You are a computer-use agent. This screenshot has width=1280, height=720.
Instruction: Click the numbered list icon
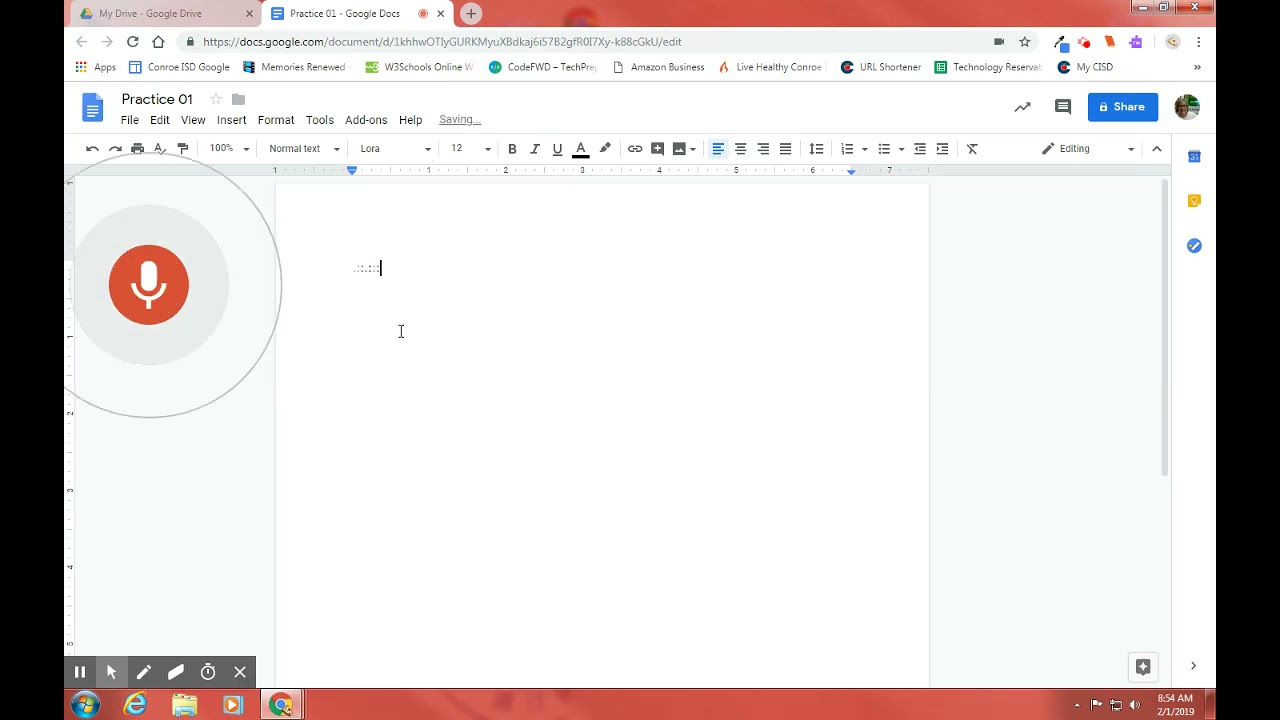click(x=847, y=149)
